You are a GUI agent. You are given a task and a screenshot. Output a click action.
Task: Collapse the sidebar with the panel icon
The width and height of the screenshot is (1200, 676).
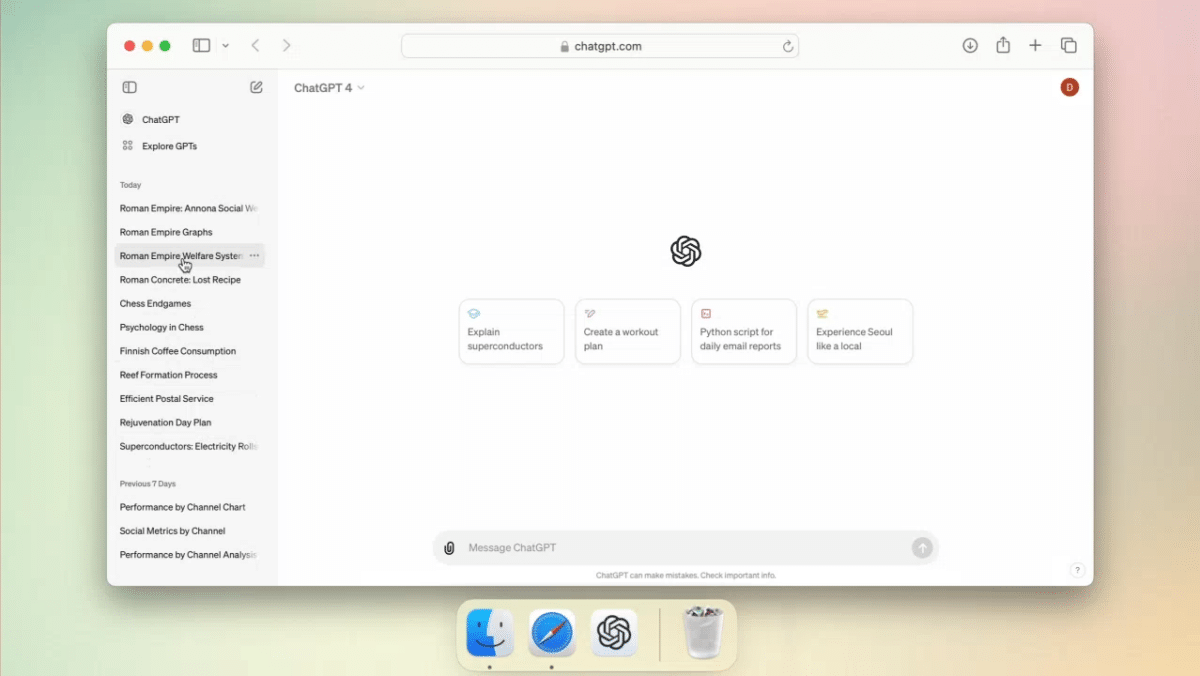[129, 87]
